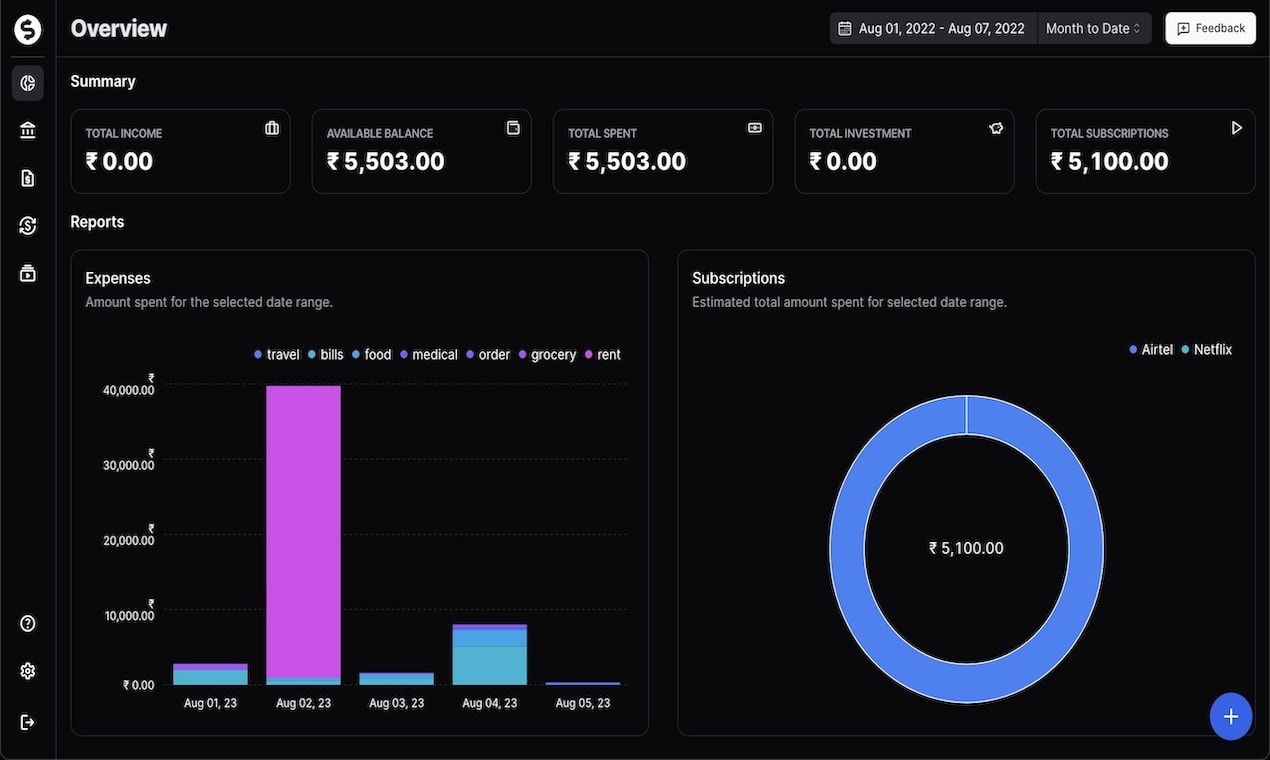Open the Settings gear icon
Viewport: 1270px width, 760px height.
click(28, 671)
